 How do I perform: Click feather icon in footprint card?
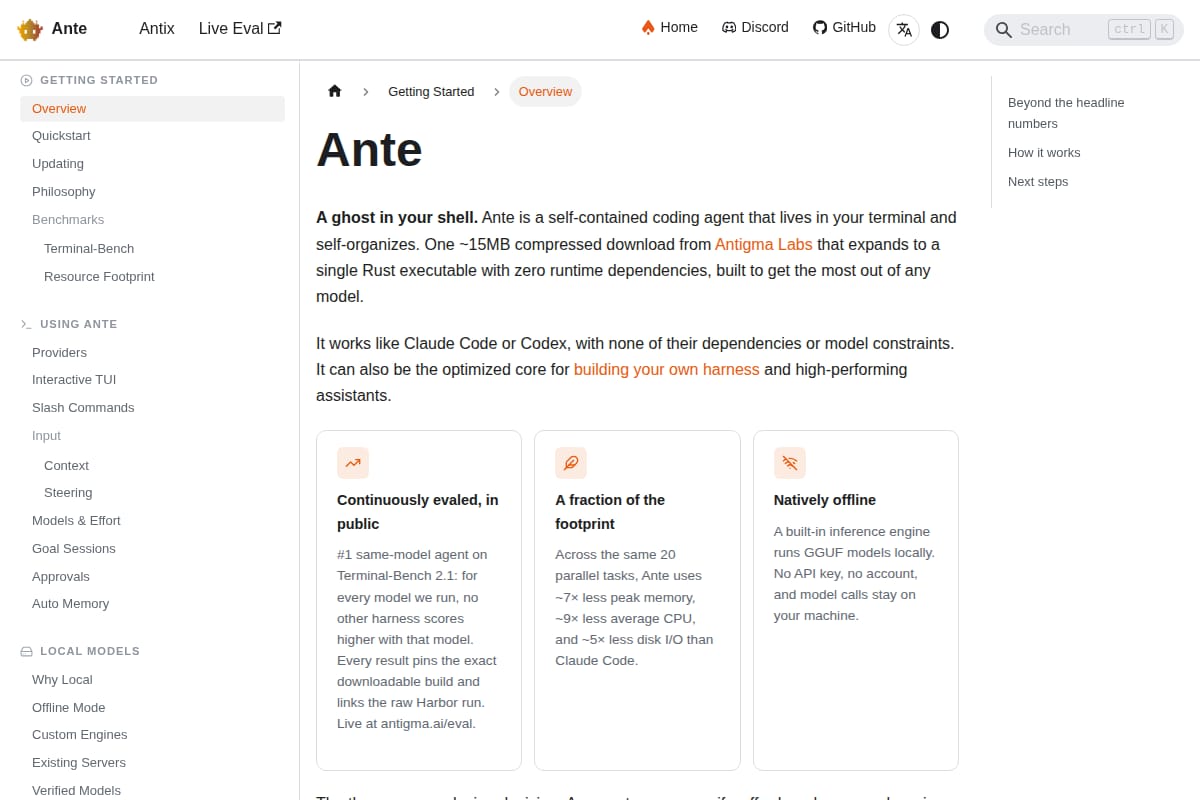571,463
